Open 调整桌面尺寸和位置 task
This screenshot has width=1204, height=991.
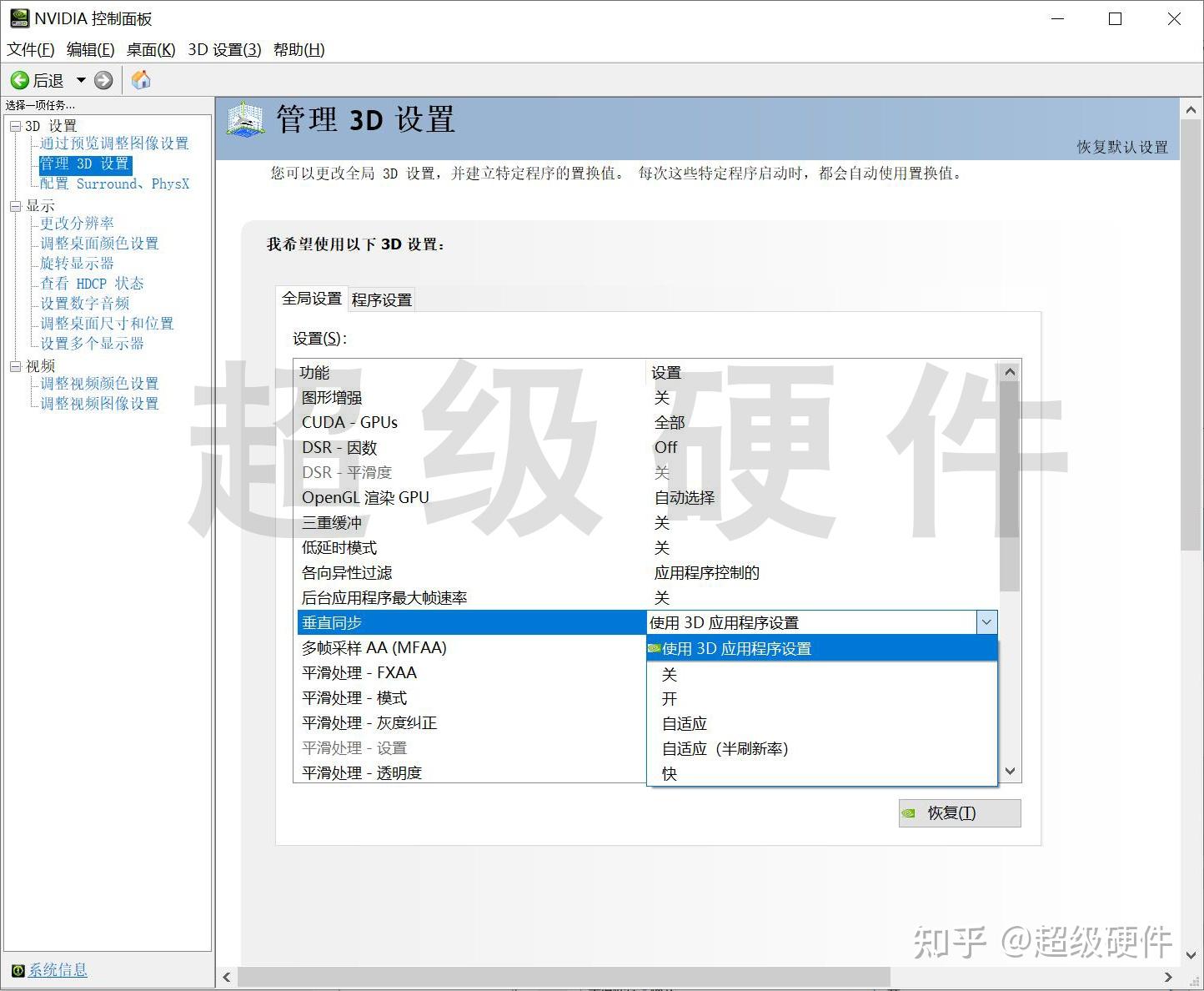tap(107, 324)
